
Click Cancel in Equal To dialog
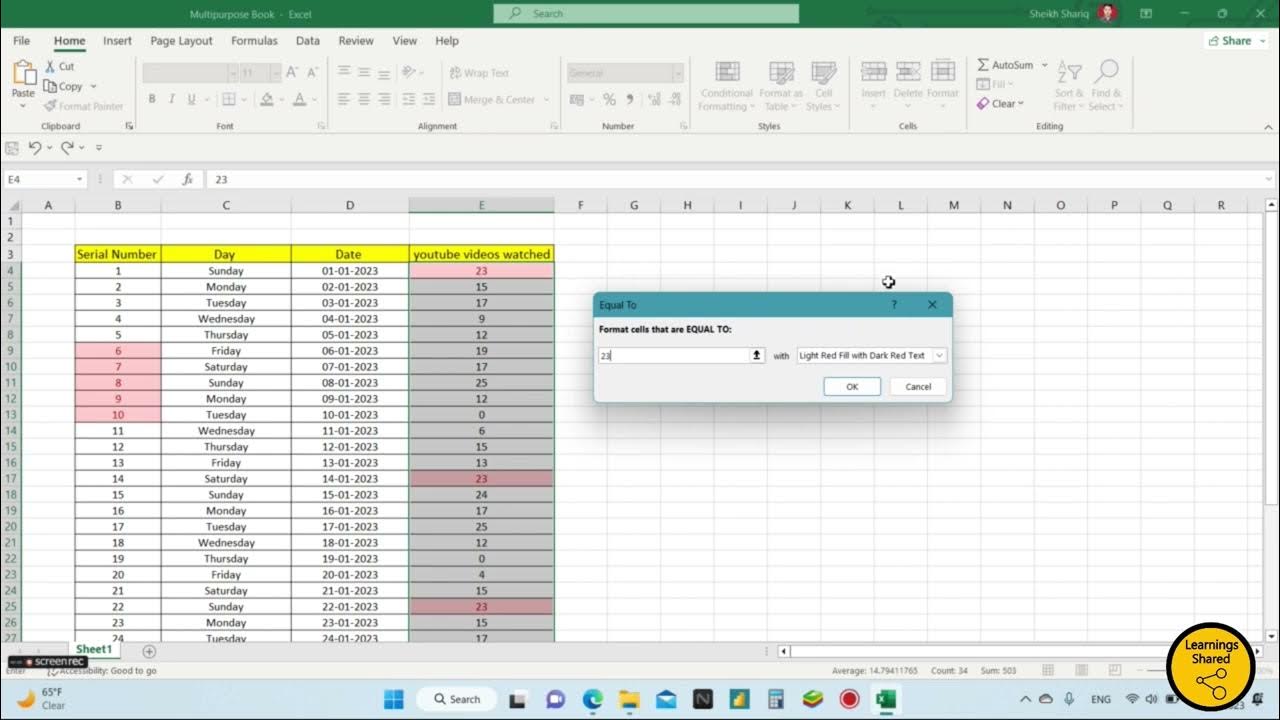[918, 386]
